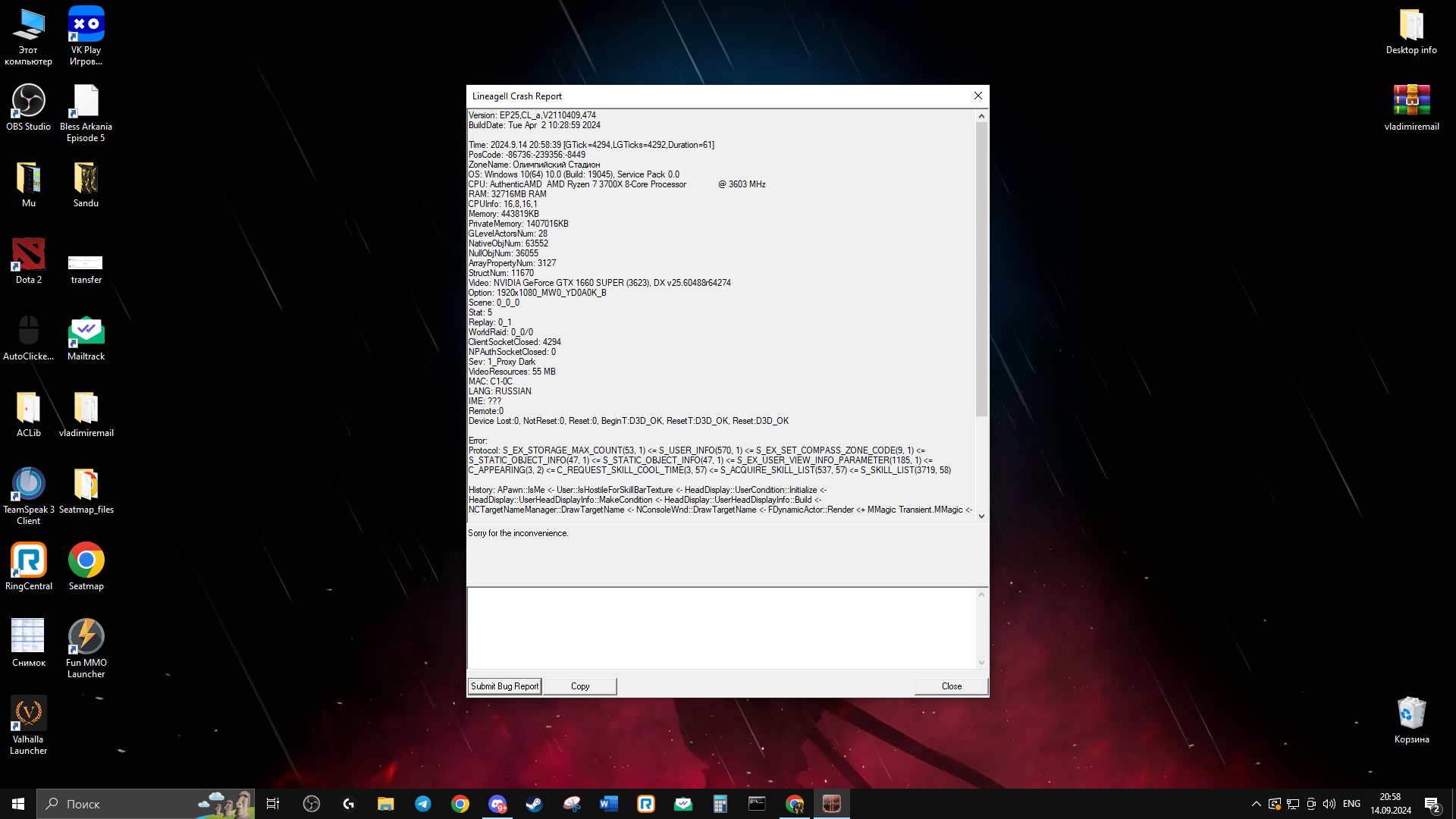
Task: Switch input language via ENG indicator
Action: click(1351, 804)
